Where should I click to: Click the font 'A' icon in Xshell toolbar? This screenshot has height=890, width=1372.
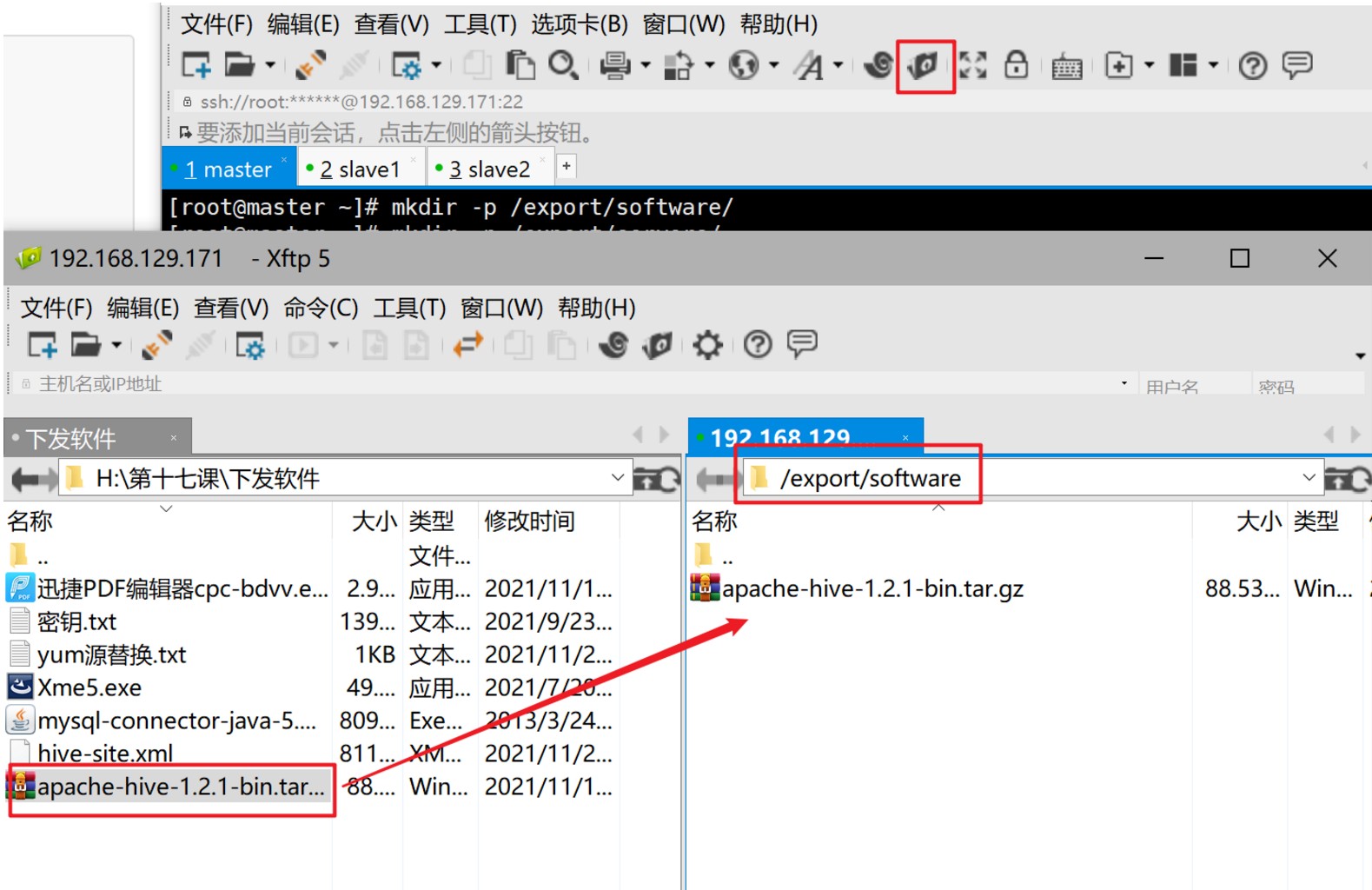[x=809, y=65]
